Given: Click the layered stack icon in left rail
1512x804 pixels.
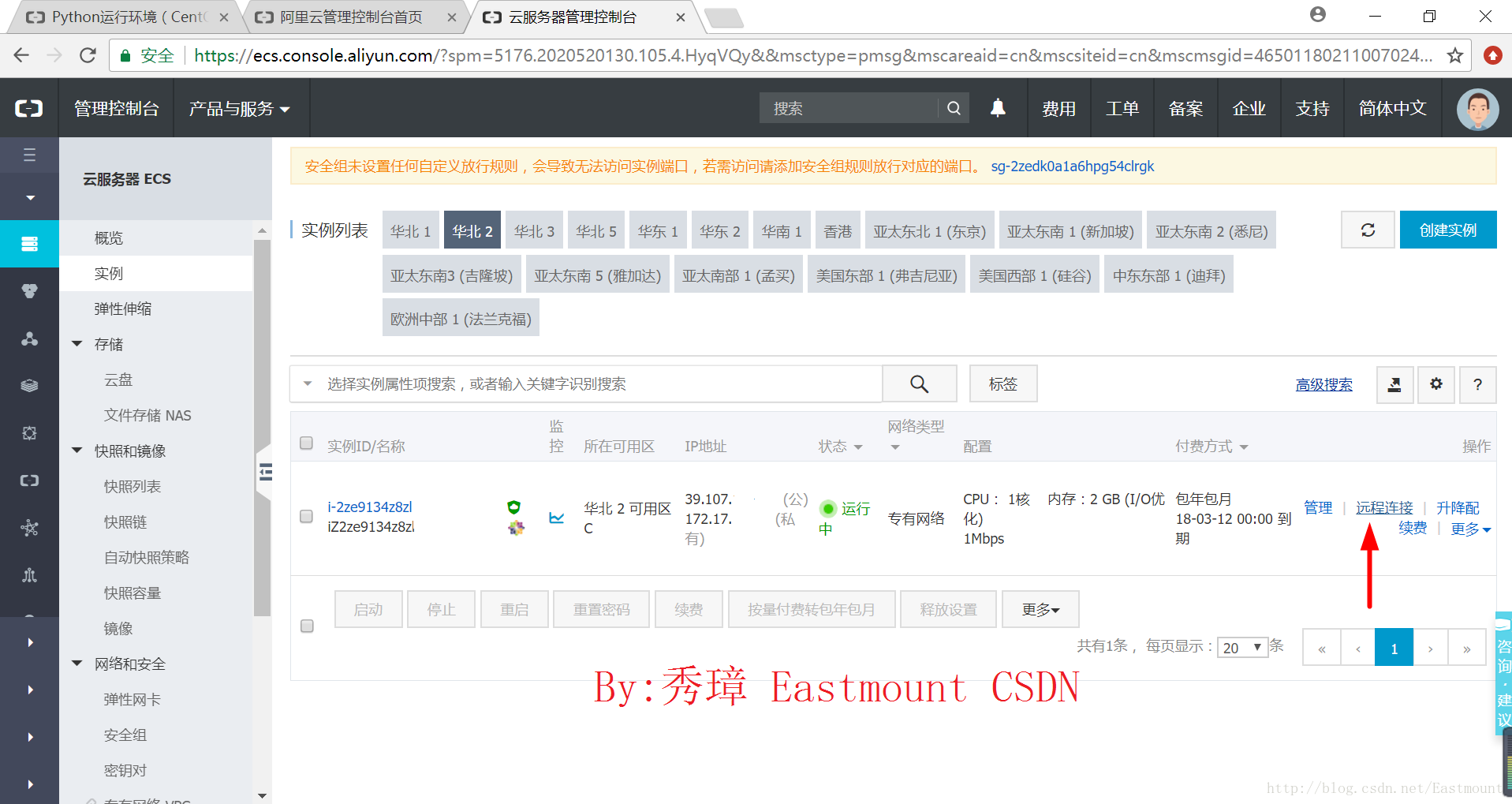Looking at the screenshot, I should click(x=29, y=386).
